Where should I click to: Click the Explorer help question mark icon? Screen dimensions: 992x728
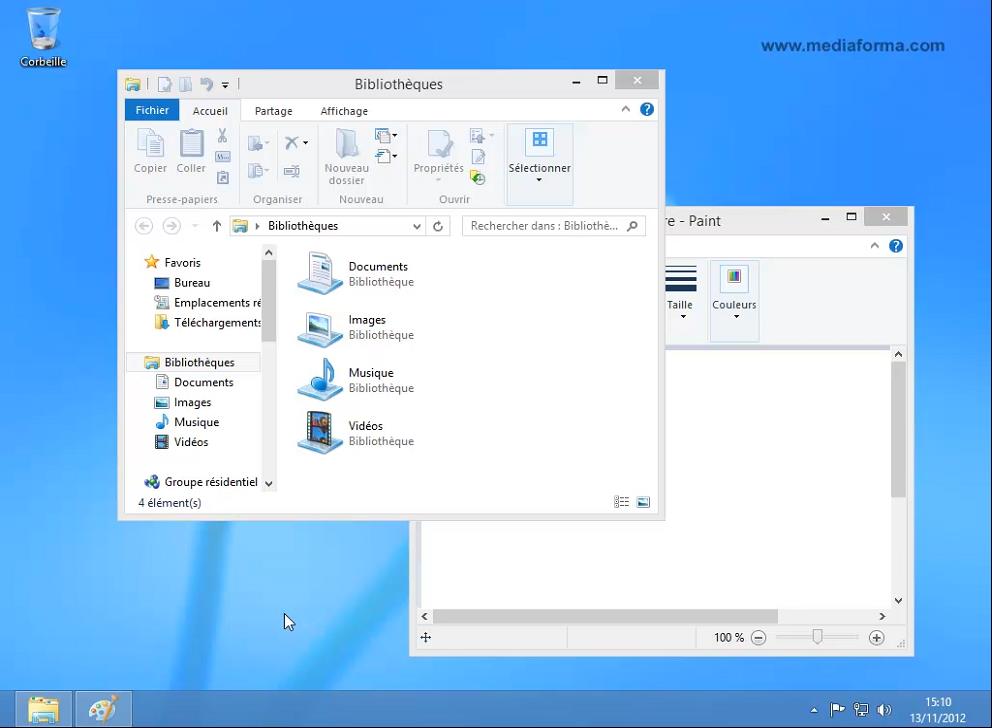(x=647, y=110)
